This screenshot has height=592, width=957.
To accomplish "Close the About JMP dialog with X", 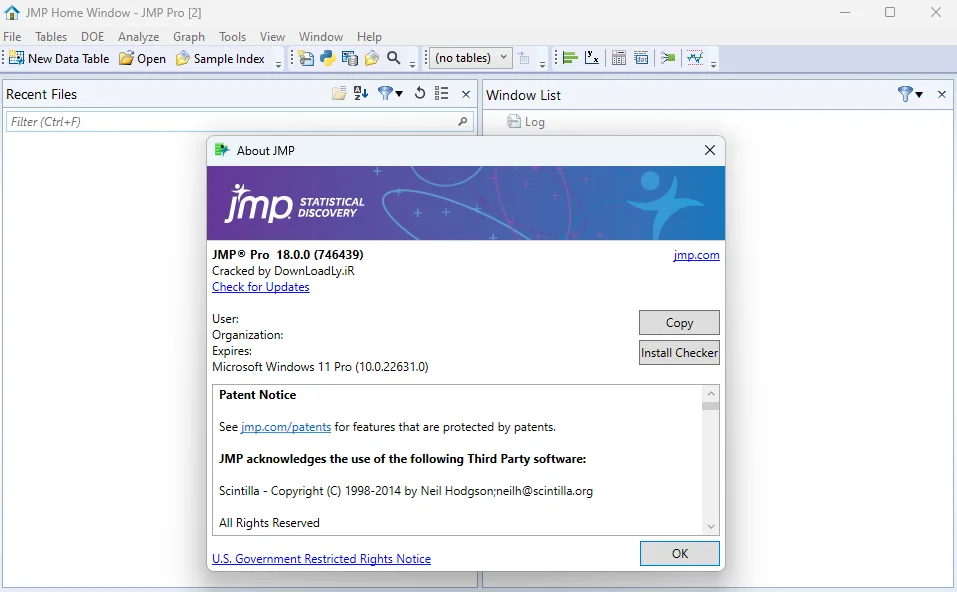I will pos(710,150).
